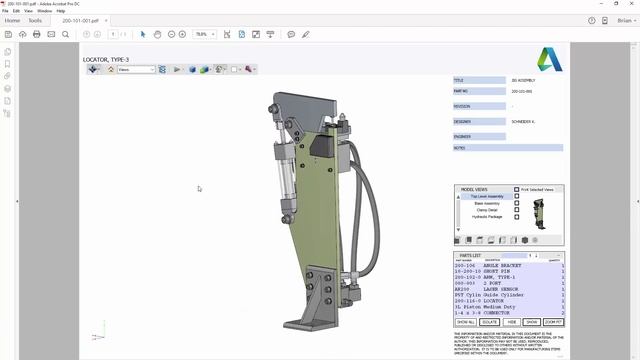Activate the hand pan tool

pos(157,34)
